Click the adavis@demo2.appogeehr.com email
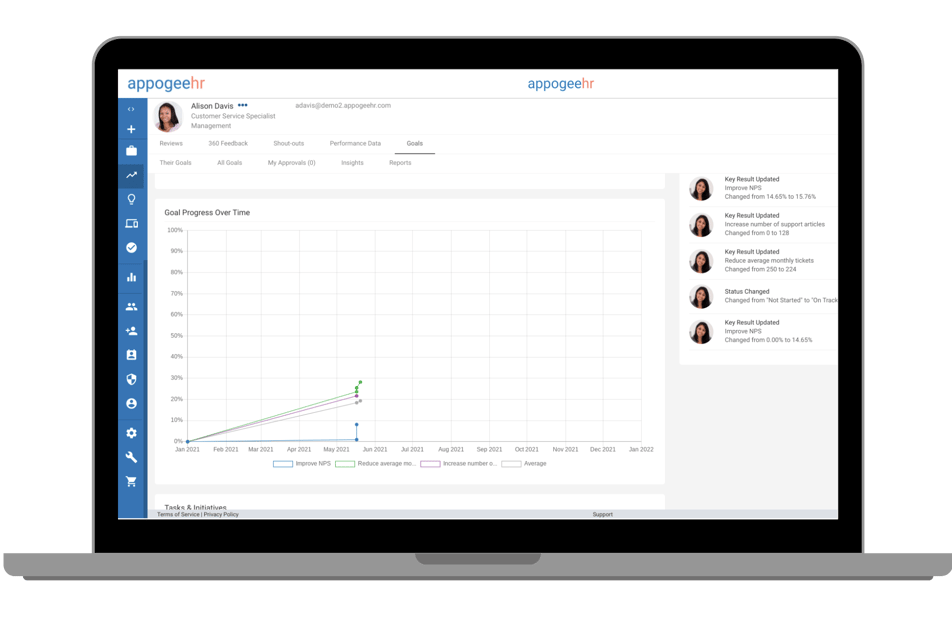The width and height of the screenshot is (952, 644). pos(343,106)
